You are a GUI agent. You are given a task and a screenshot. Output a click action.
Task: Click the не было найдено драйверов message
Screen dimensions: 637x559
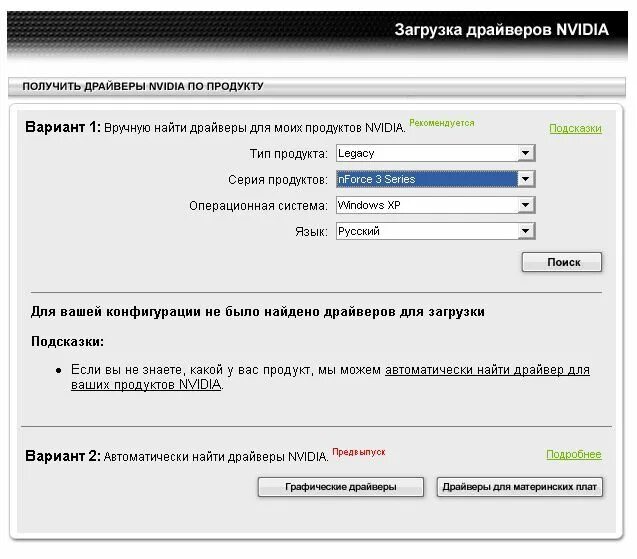click(258, 312)
